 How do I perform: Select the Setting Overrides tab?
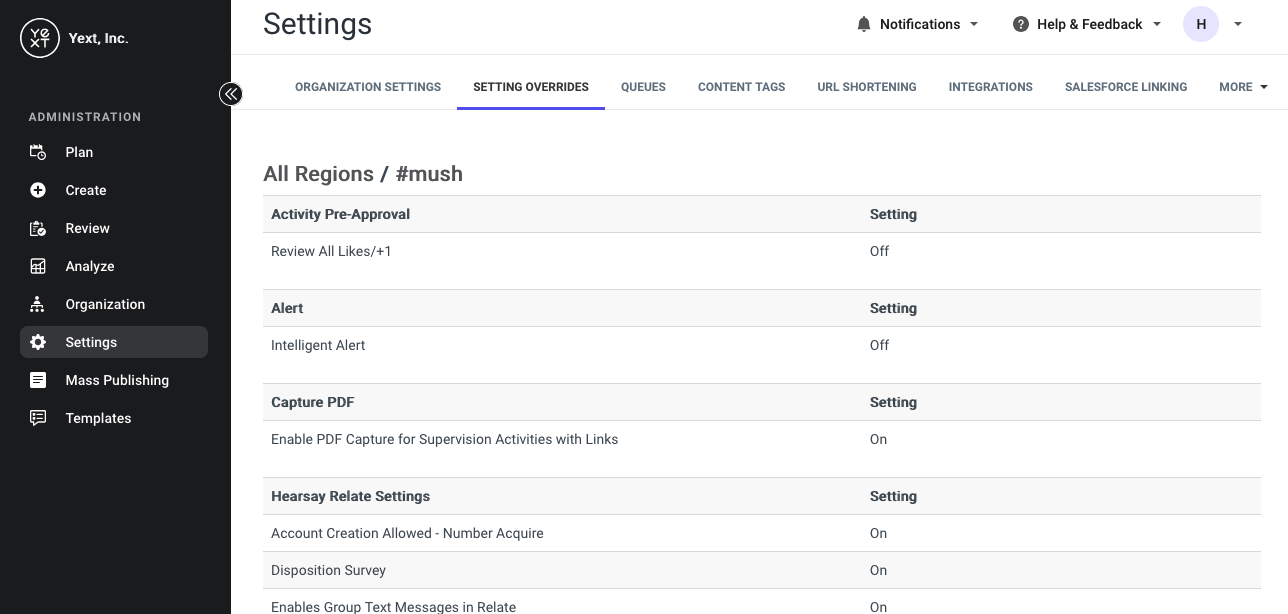[531, 87]
